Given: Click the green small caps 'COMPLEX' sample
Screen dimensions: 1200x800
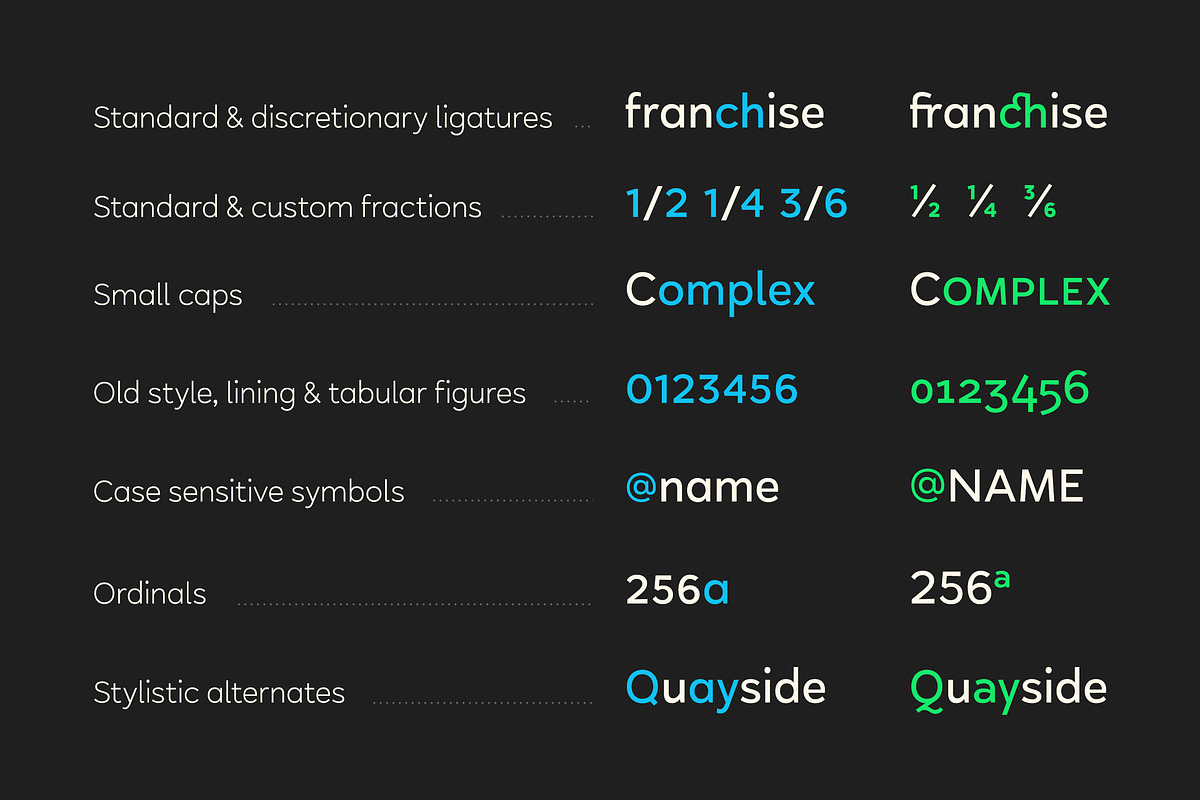Looking at the screenshot, I should (1010, 291).
